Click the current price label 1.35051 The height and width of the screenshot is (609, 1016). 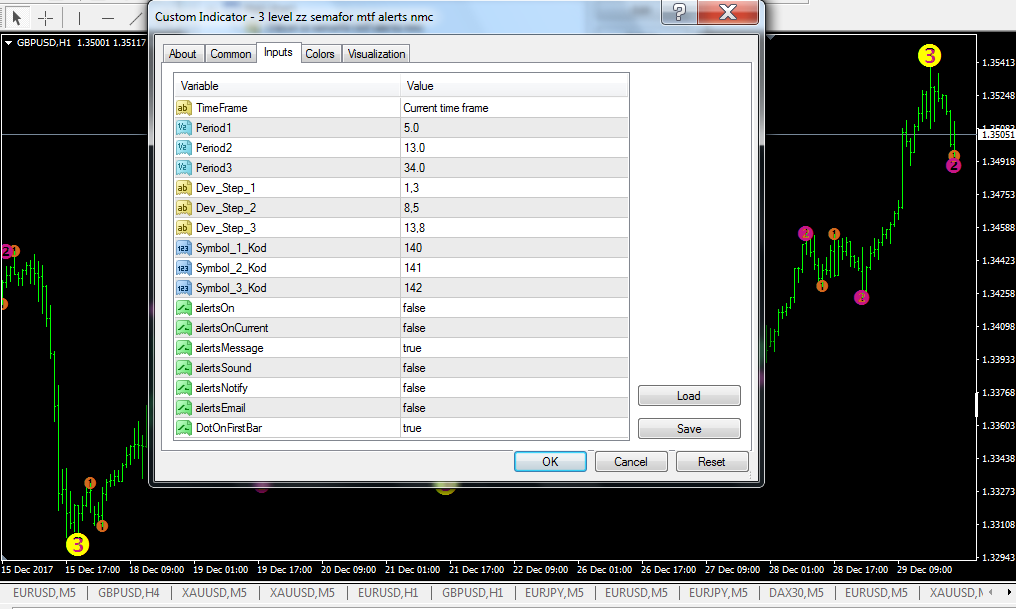[x=997, y=135]
